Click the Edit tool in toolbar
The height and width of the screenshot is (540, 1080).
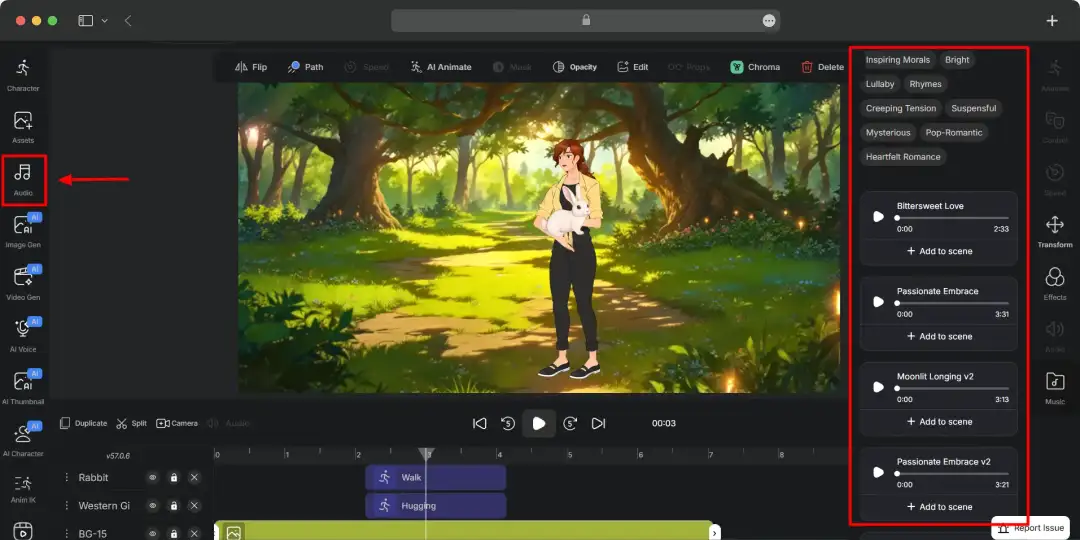click(x=632, y=67)
